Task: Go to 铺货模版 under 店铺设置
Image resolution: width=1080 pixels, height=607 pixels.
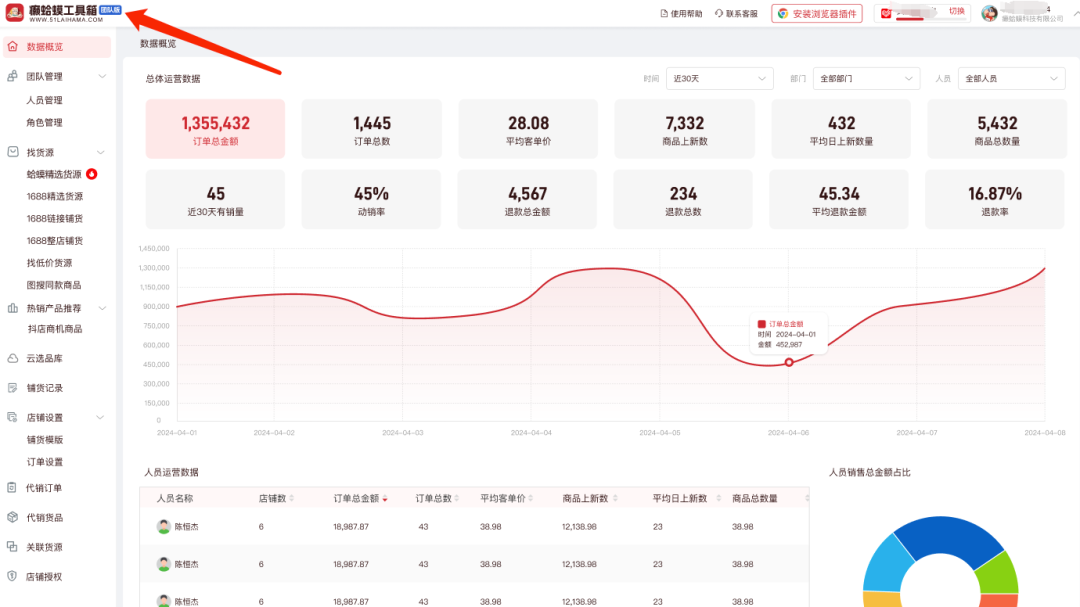Action: click(45, 440)
